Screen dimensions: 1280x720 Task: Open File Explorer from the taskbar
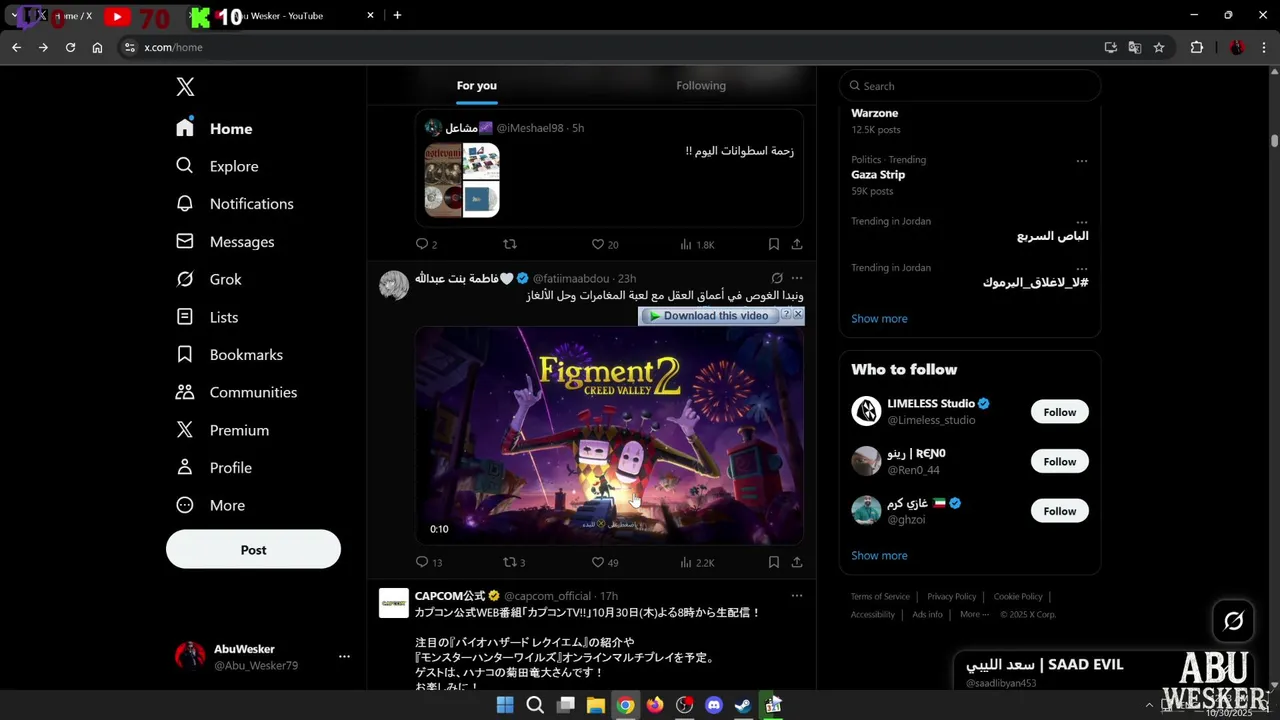pos(595,705)
